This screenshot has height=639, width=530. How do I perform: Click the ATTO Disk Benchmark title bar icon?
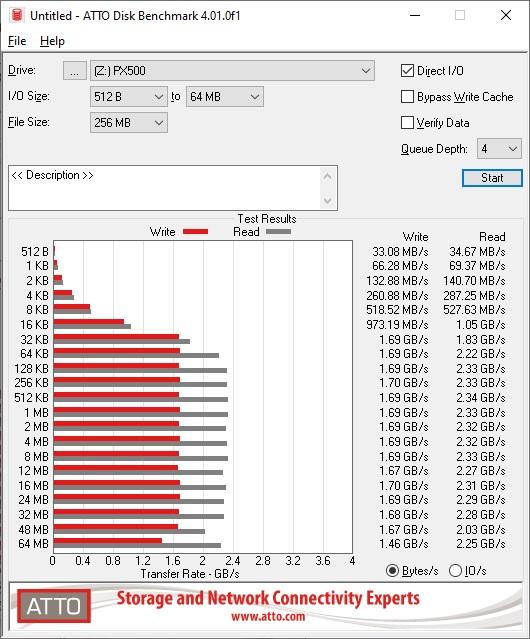(x=17, y=15)
